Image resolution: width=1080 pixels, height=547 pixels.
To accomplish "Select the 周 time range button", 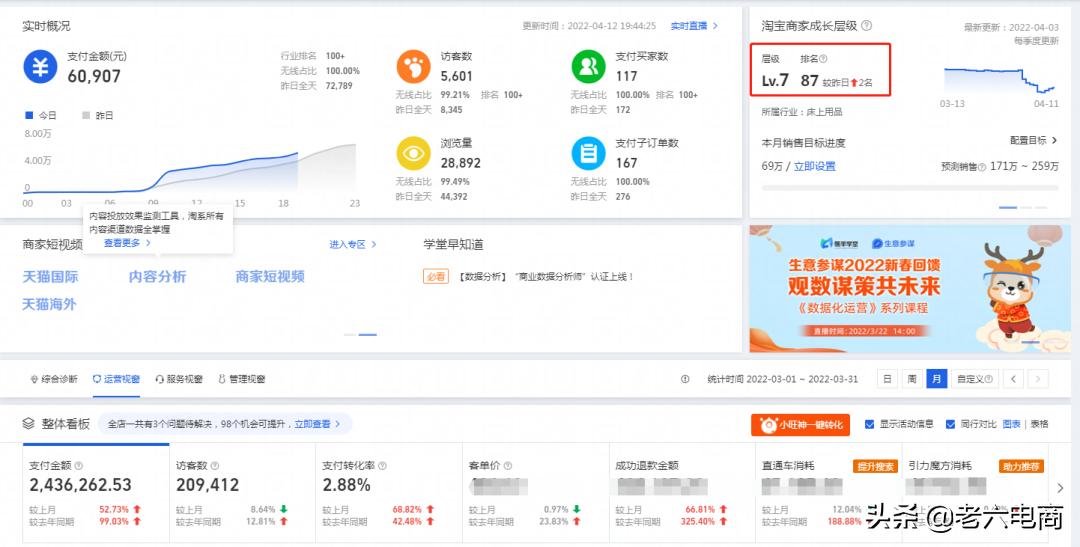I will 912,379.
